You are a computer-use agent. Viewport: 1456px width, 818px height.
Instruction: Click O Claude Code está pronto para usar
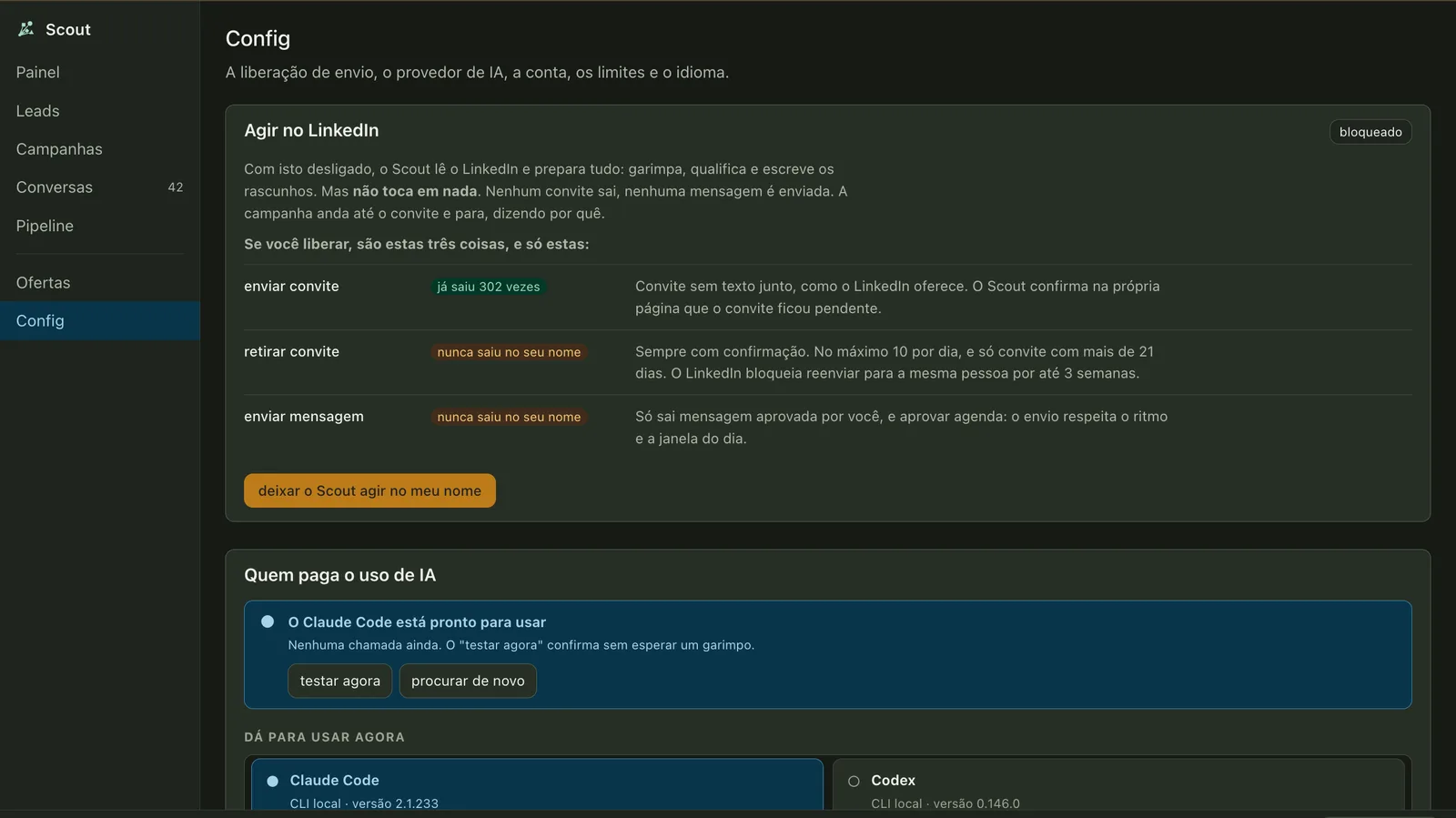(x=417, y=622)
